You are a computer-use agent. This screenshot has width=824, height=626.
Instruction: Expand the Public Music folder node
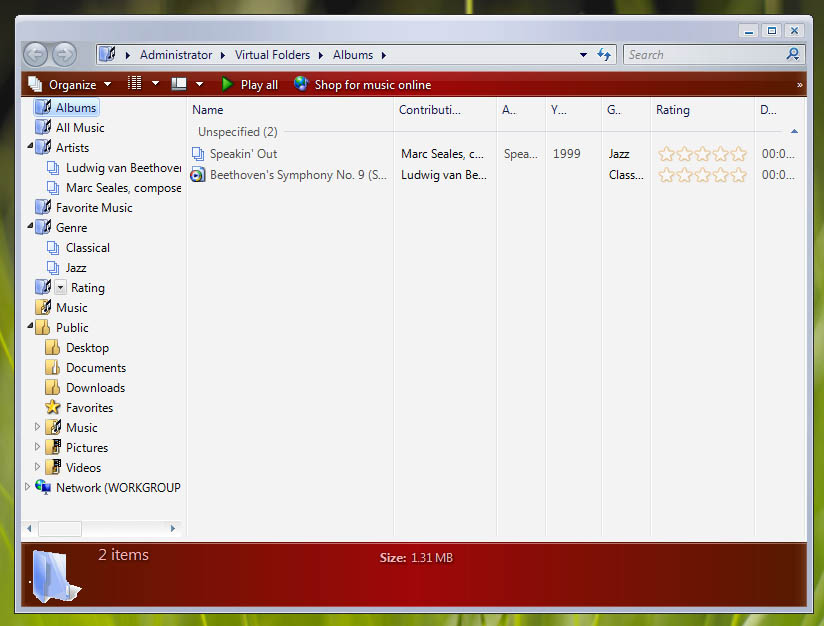pos(37,427)
